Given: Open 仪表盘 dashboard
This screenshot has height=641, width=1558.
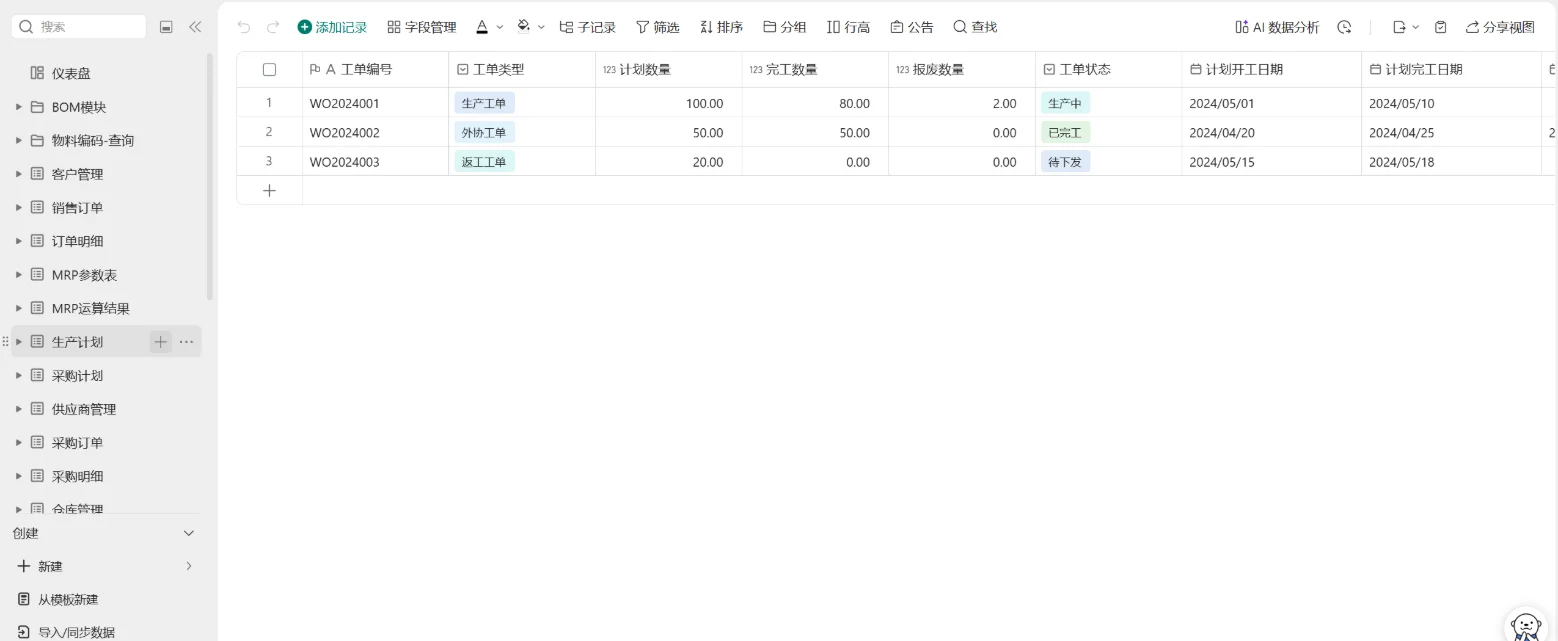Looking at the screenshot, I should tap(71, 73).
